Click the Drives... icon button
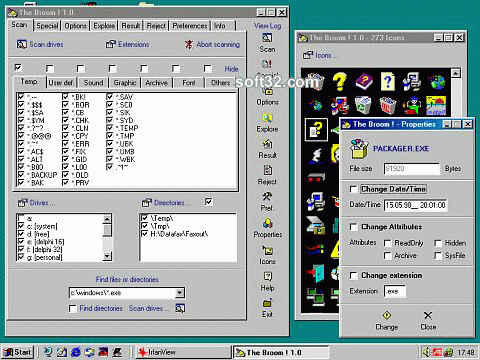 (x=22, y=203)
